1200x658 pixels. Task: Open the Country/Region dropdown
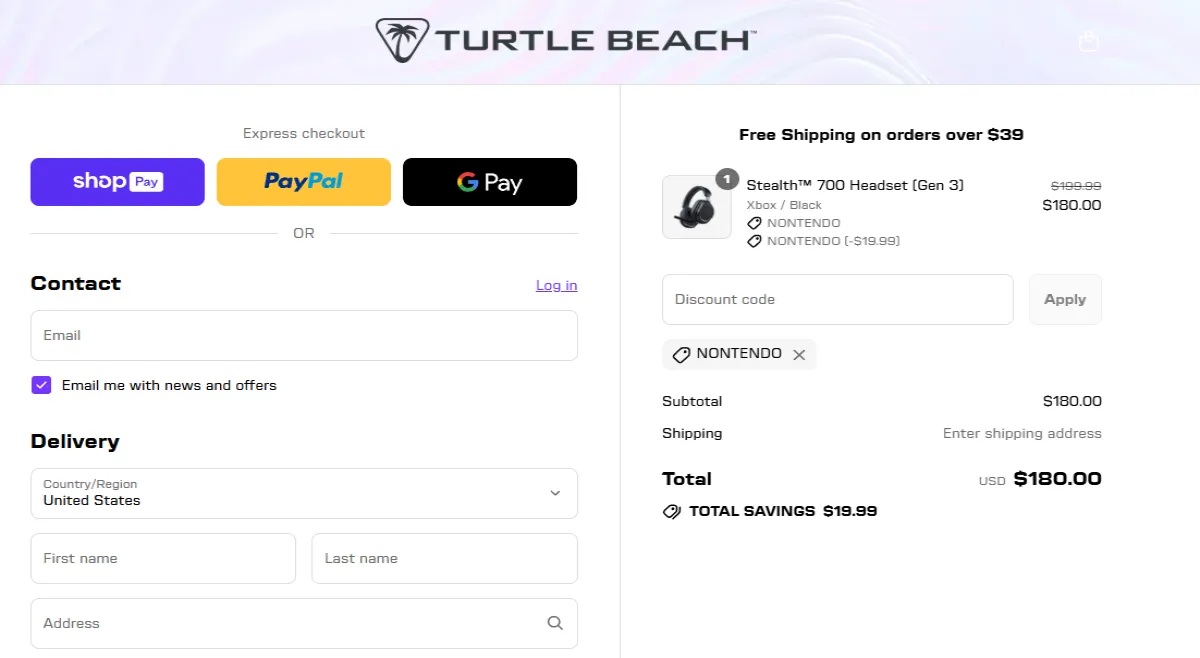point(304,493)
